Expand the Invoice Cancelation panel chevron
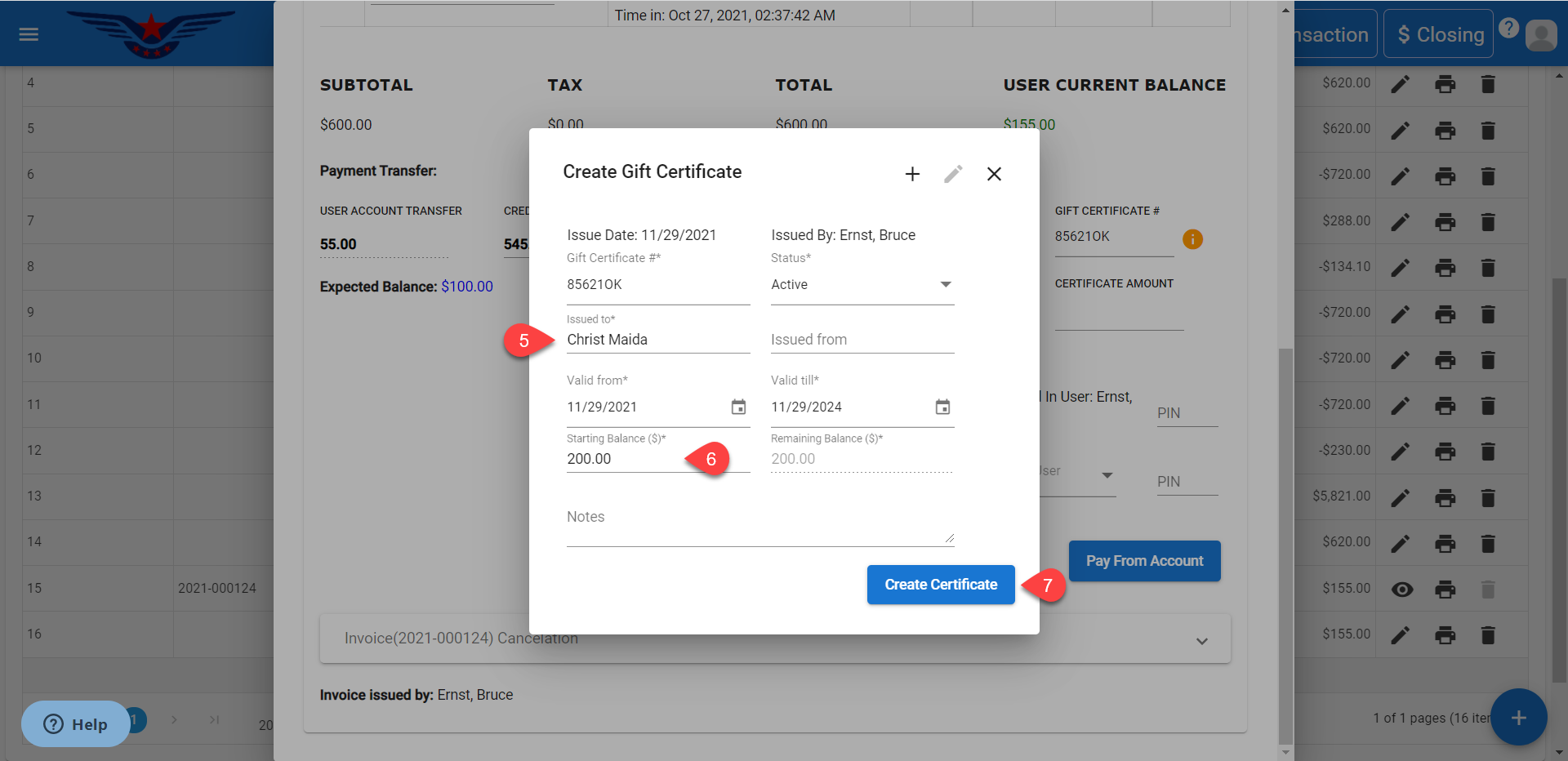This screenshot has width=1568, height=761. pos(1201,641)
